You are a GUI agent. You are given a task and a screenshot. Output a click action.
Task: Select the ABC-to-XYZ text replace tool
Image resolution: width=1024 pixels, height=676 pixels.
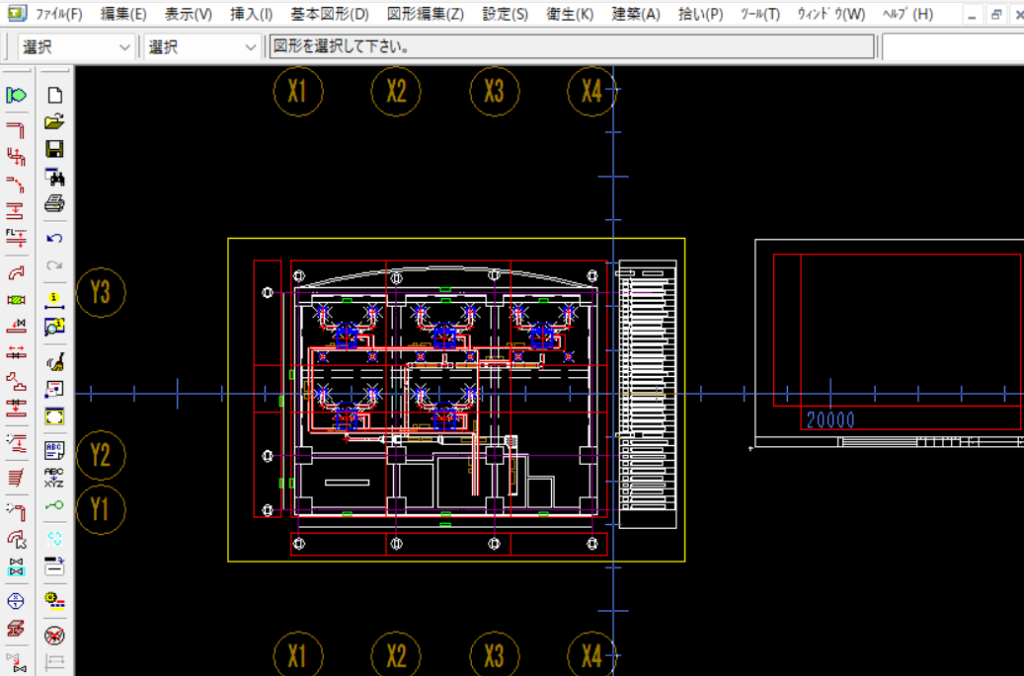(55, 477)
